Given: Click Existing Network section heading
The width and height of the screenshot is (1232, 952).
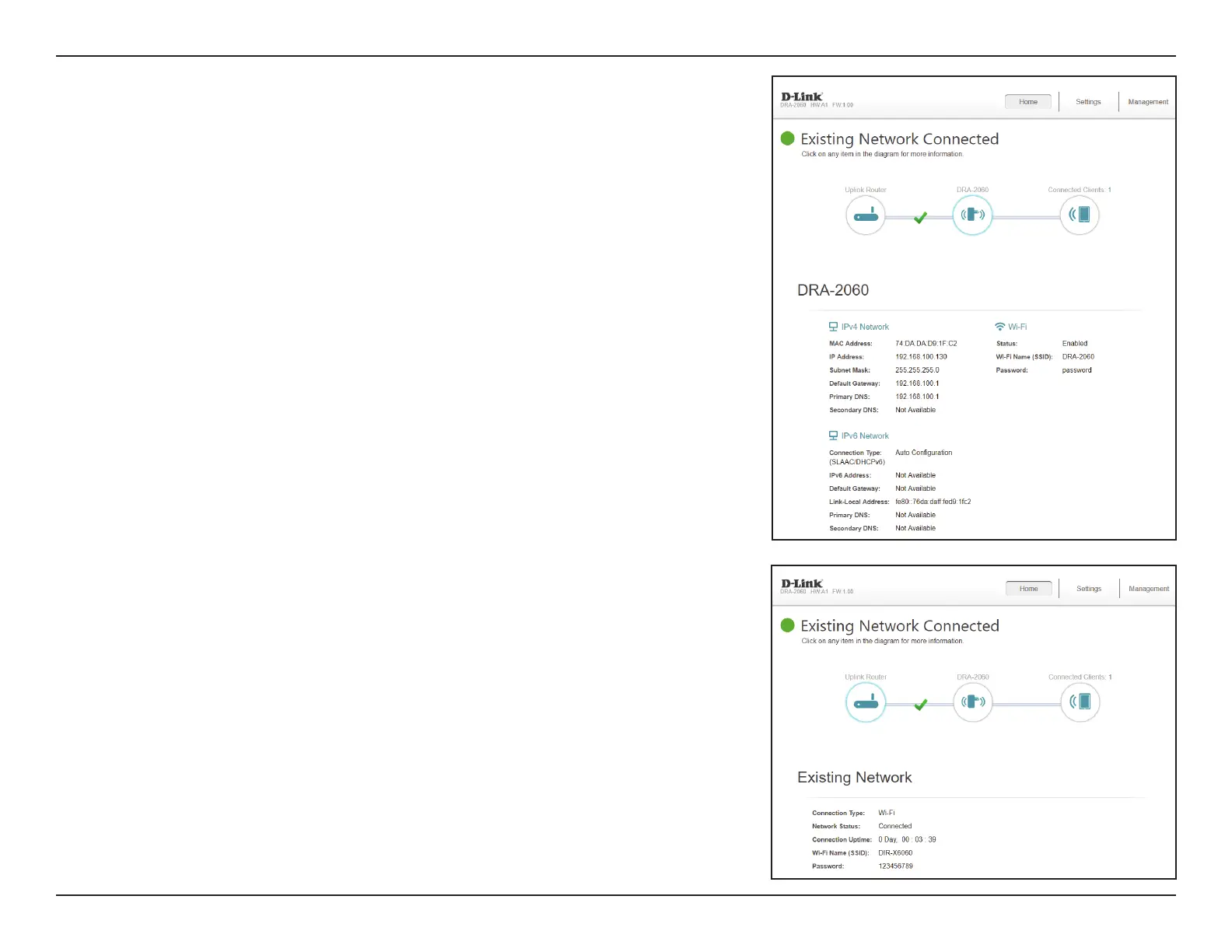Looking at the screenshot, I should pos(855,777).
